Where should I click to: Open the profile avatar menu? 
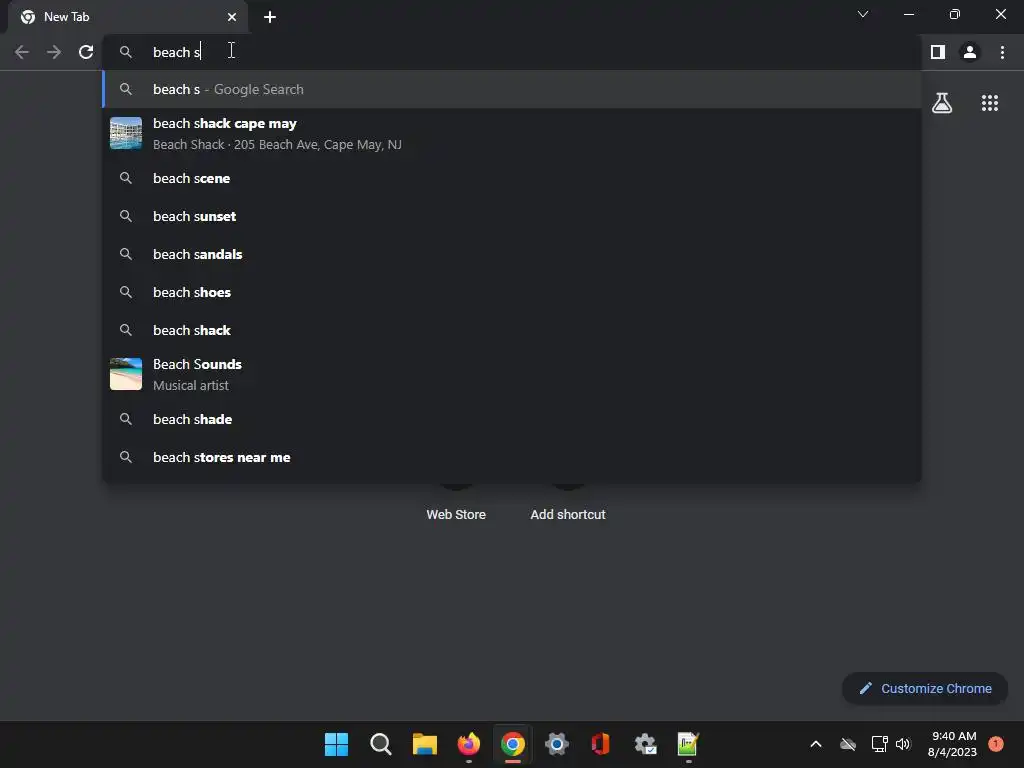coord(970,52)
